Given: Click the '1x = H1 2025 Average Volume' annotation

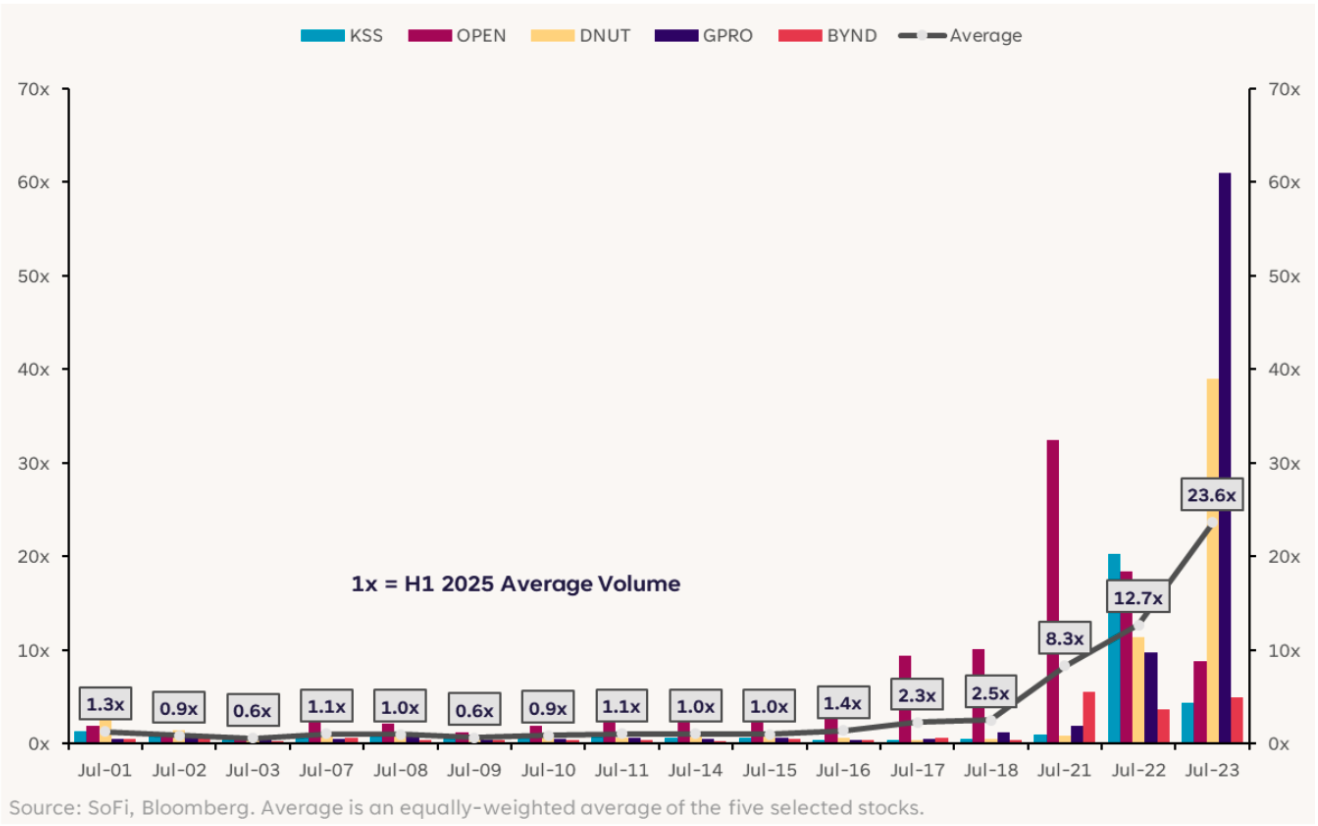Looking at the screenshot, I should (x=516, y=584).
